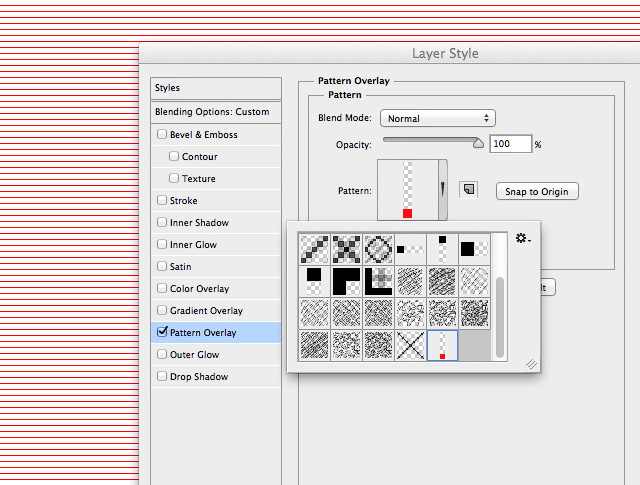Click the pattern picker resize grip

531,363
